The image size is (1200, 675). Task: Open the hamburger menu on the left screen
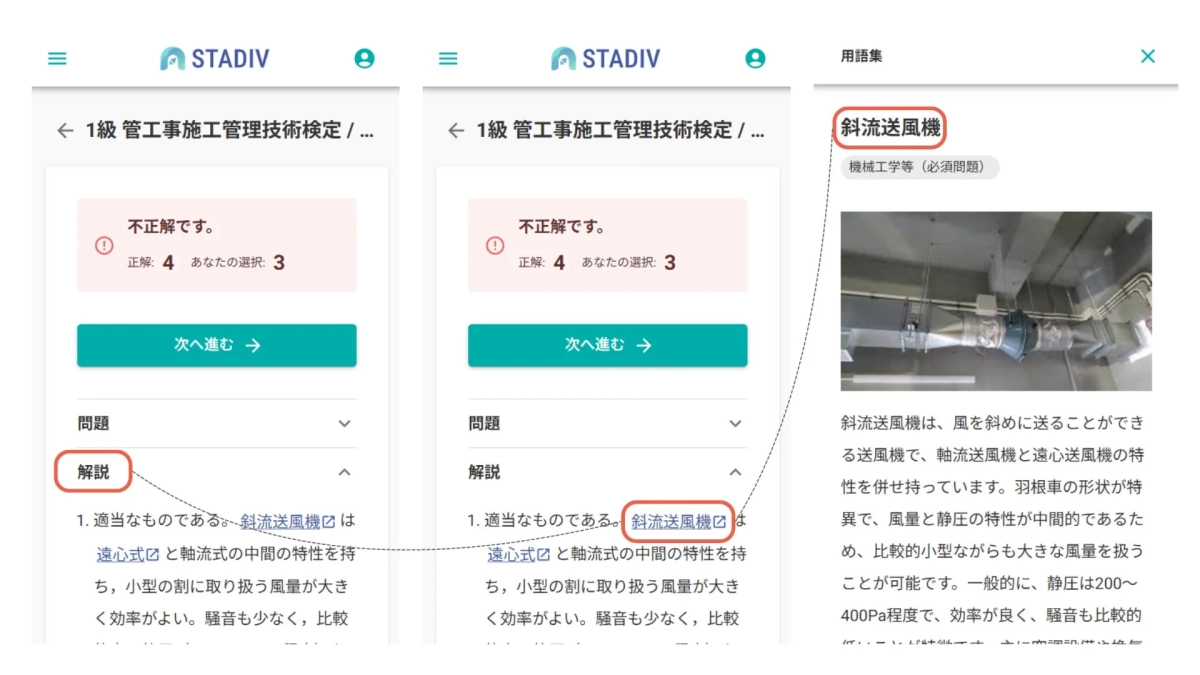57,58
